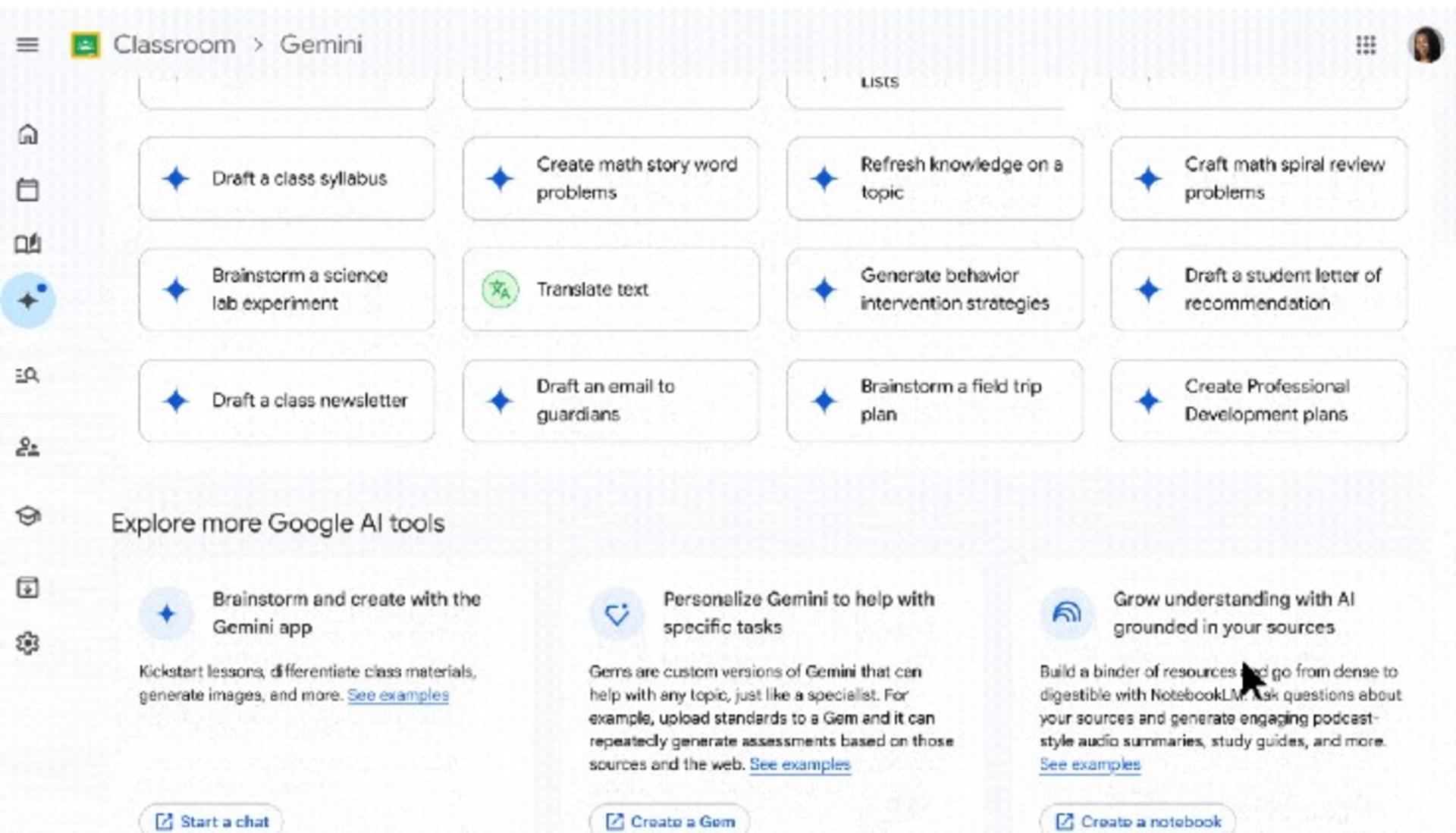The height and width of the screenshot is (833, 1456).
Task: Select Brainstorm a field trip plan
Action: click(x=934, y=400)
